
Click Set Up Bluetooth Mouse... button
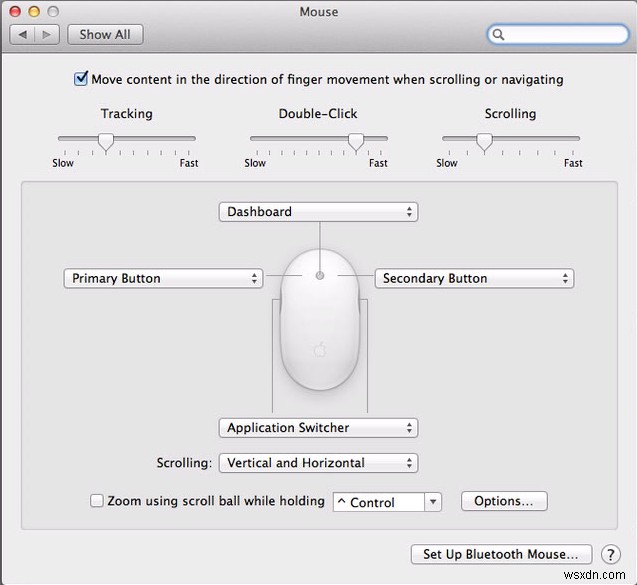pos(501,554)
